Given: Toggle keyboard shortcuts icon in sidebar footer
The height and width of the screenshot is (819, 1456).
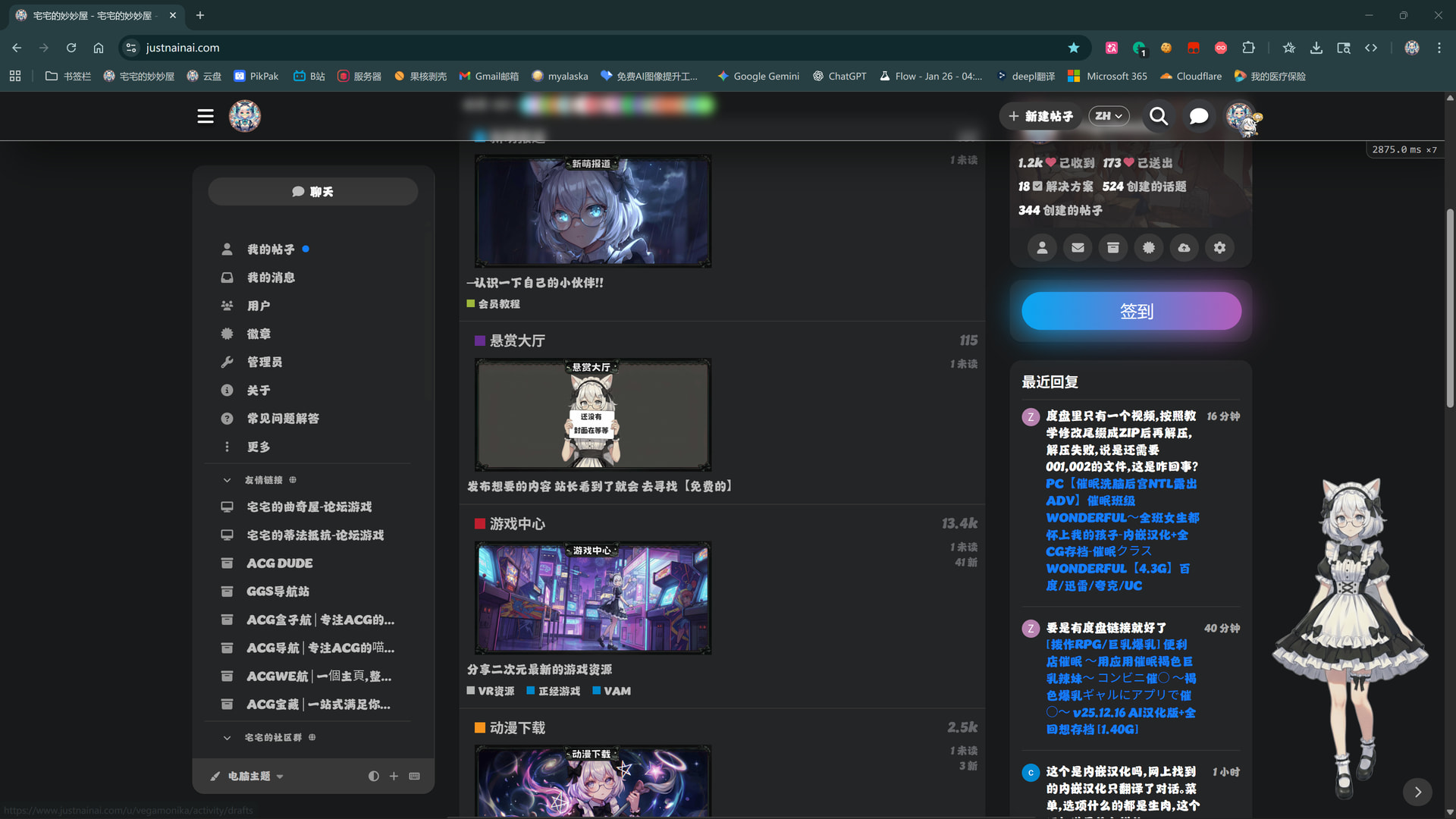Looking at the screenshot, I should [x=414, y=776].
